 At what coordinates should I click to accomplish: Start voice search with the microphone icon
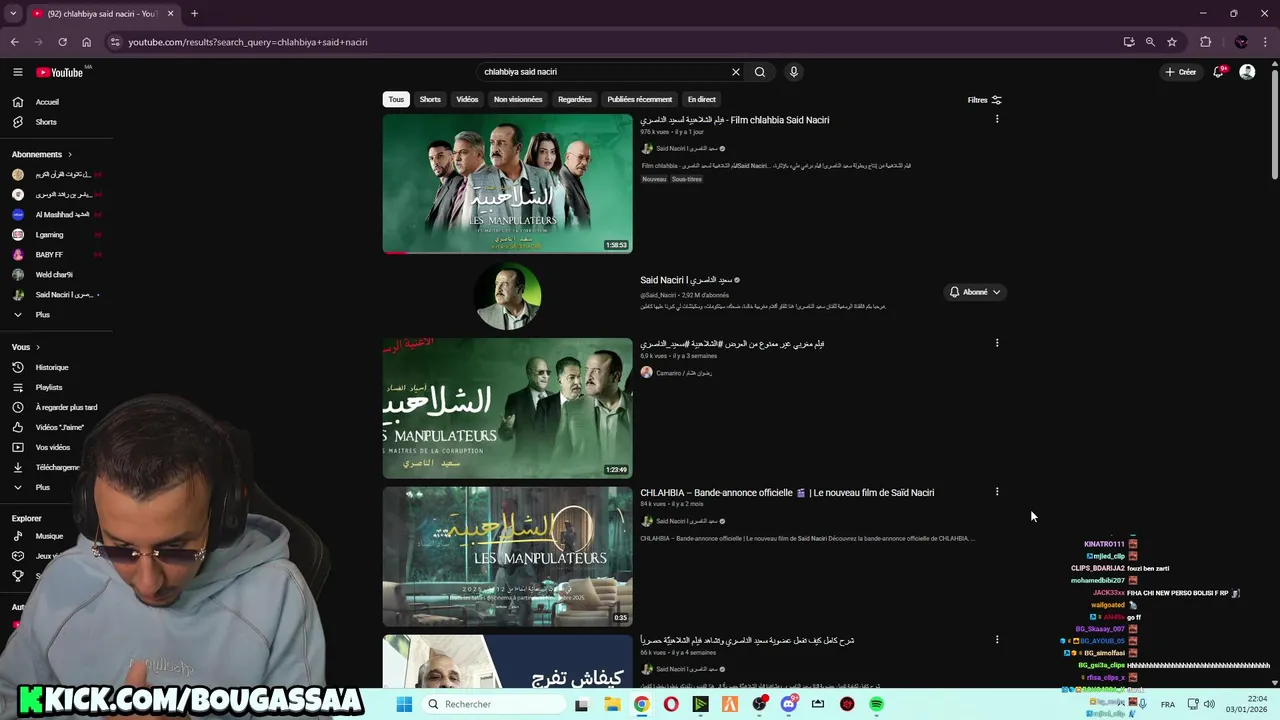(x=794, y=72)
